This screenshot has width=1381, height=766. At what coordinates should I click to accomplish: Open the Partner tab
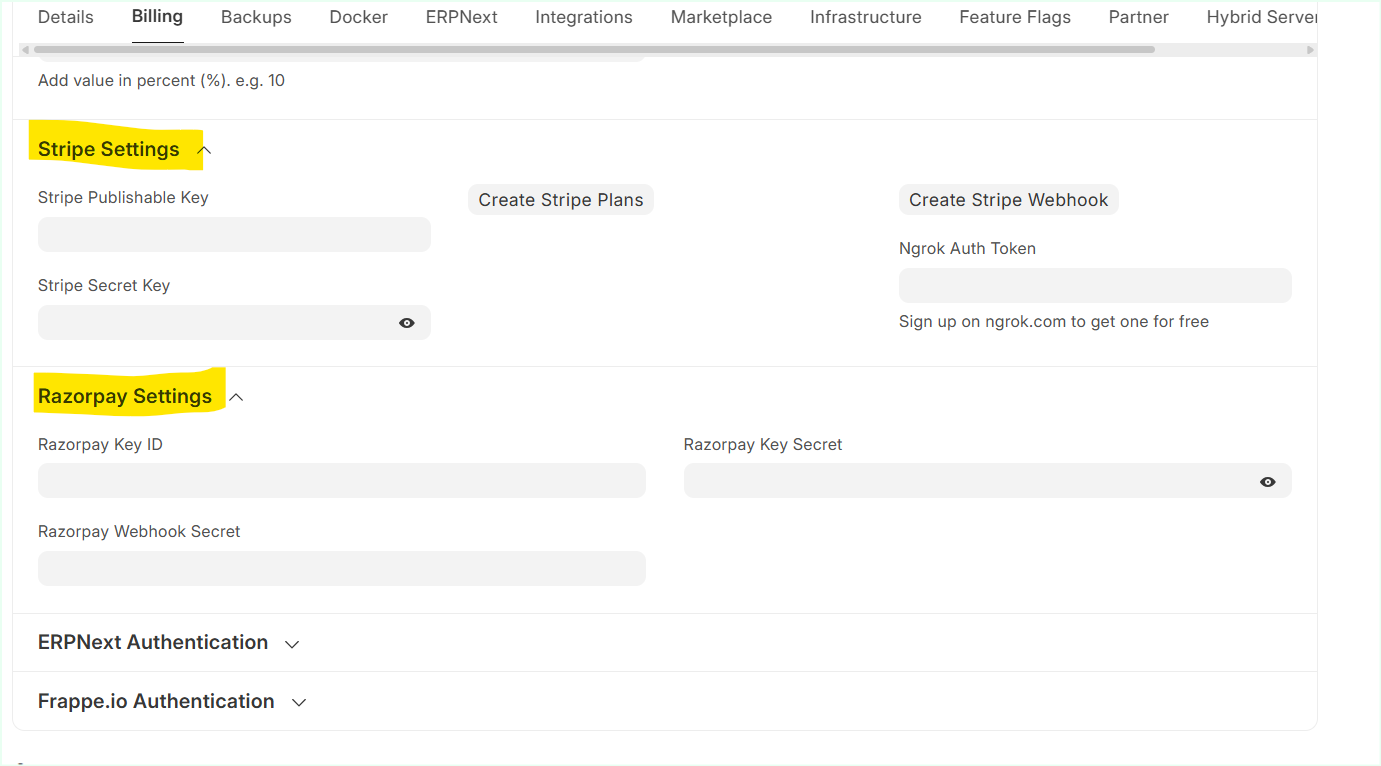[x=1139, y=17]
